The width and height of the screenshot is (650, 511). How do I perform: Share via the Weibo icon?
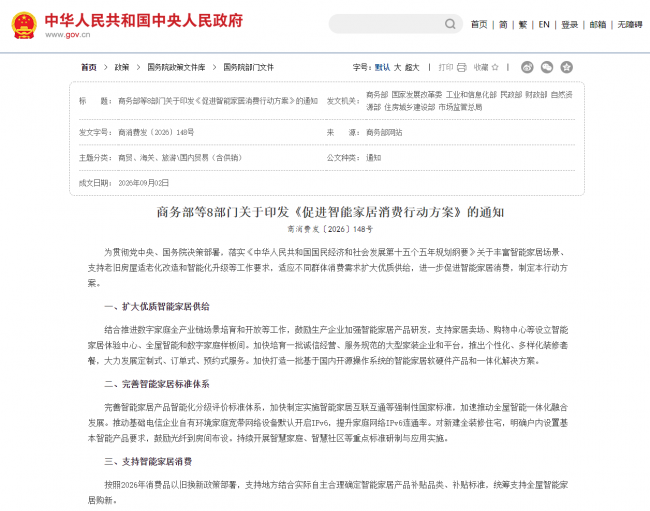tap(527, 67)
